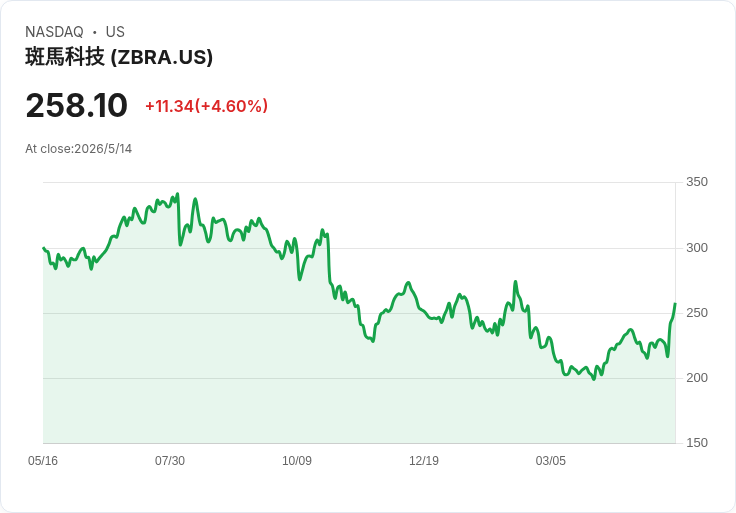Click the red change figure +11.34(+4.60%)
Viewport: 736px width, 513px height.
(207, 106)
